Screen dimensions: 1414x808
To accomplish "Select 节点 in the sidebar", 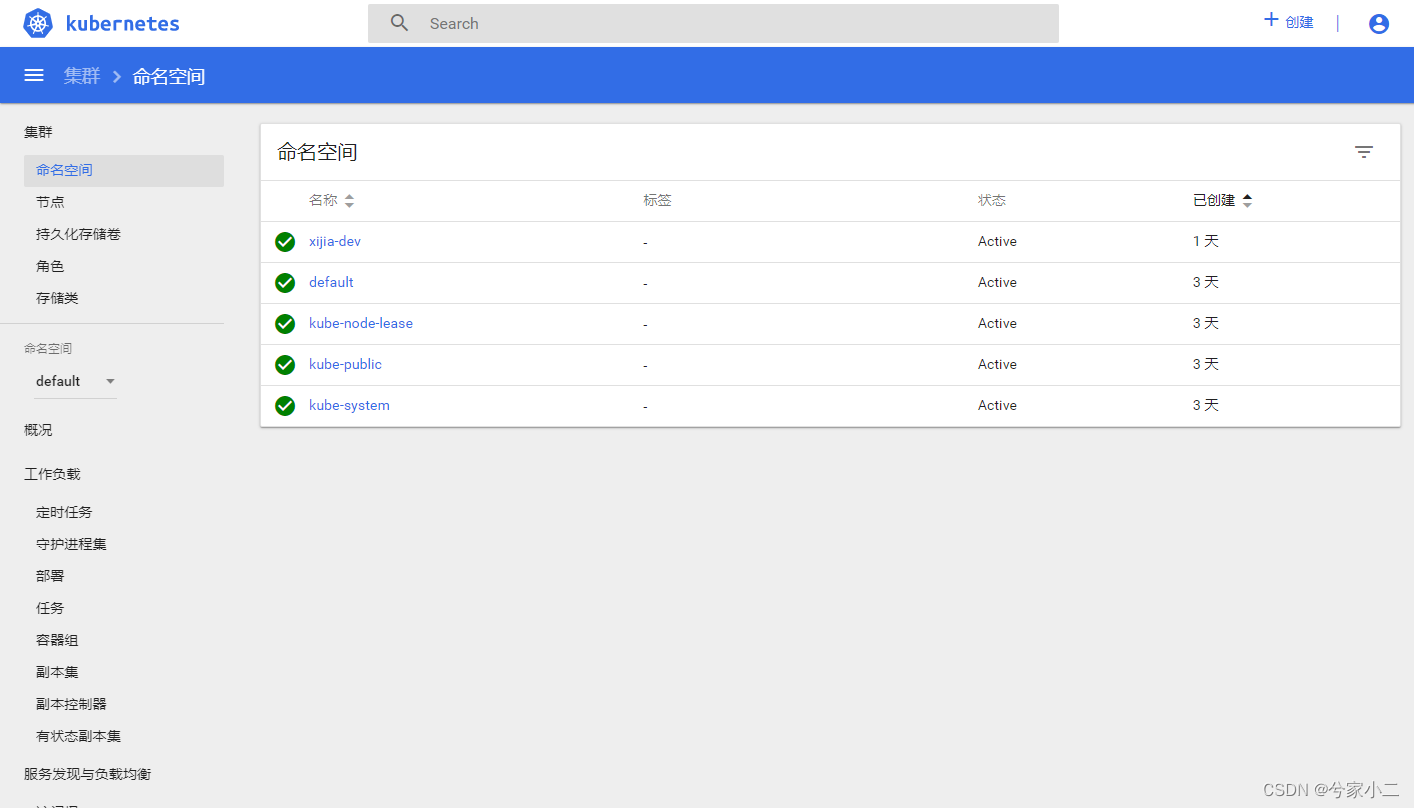I will [x=49, y=202].
